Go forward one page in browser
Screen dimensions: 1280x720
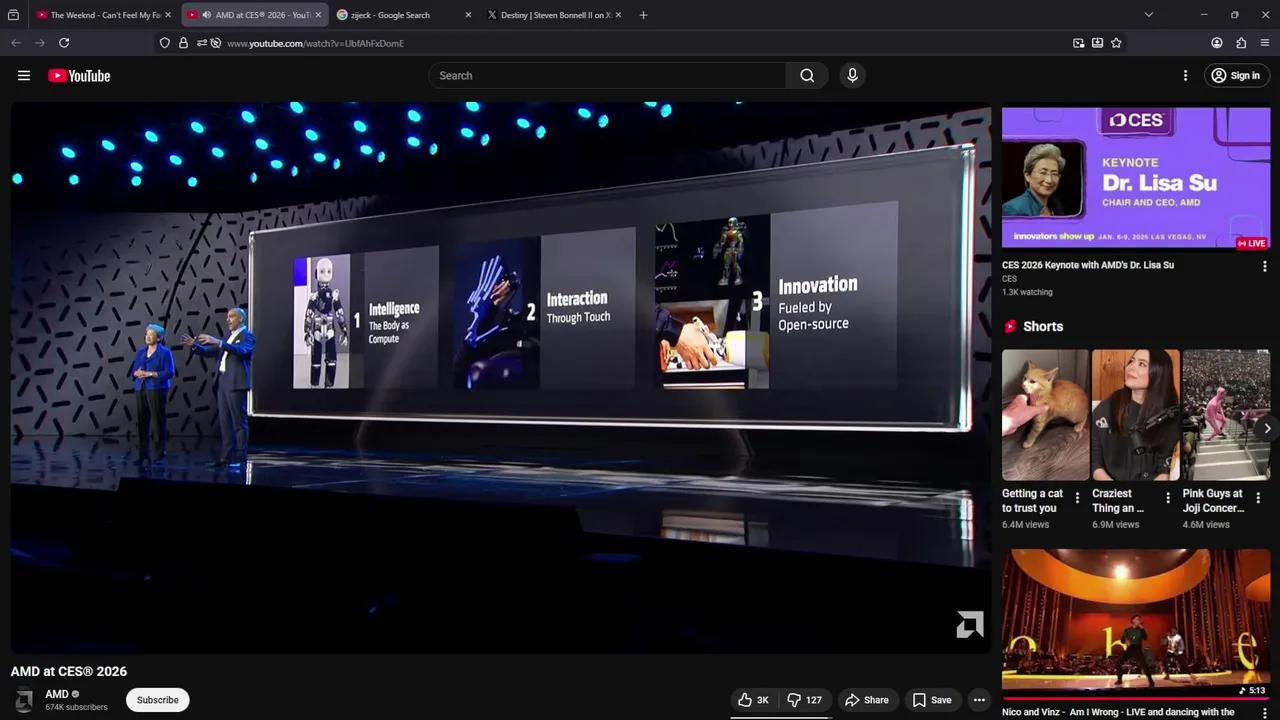point(40,43)
